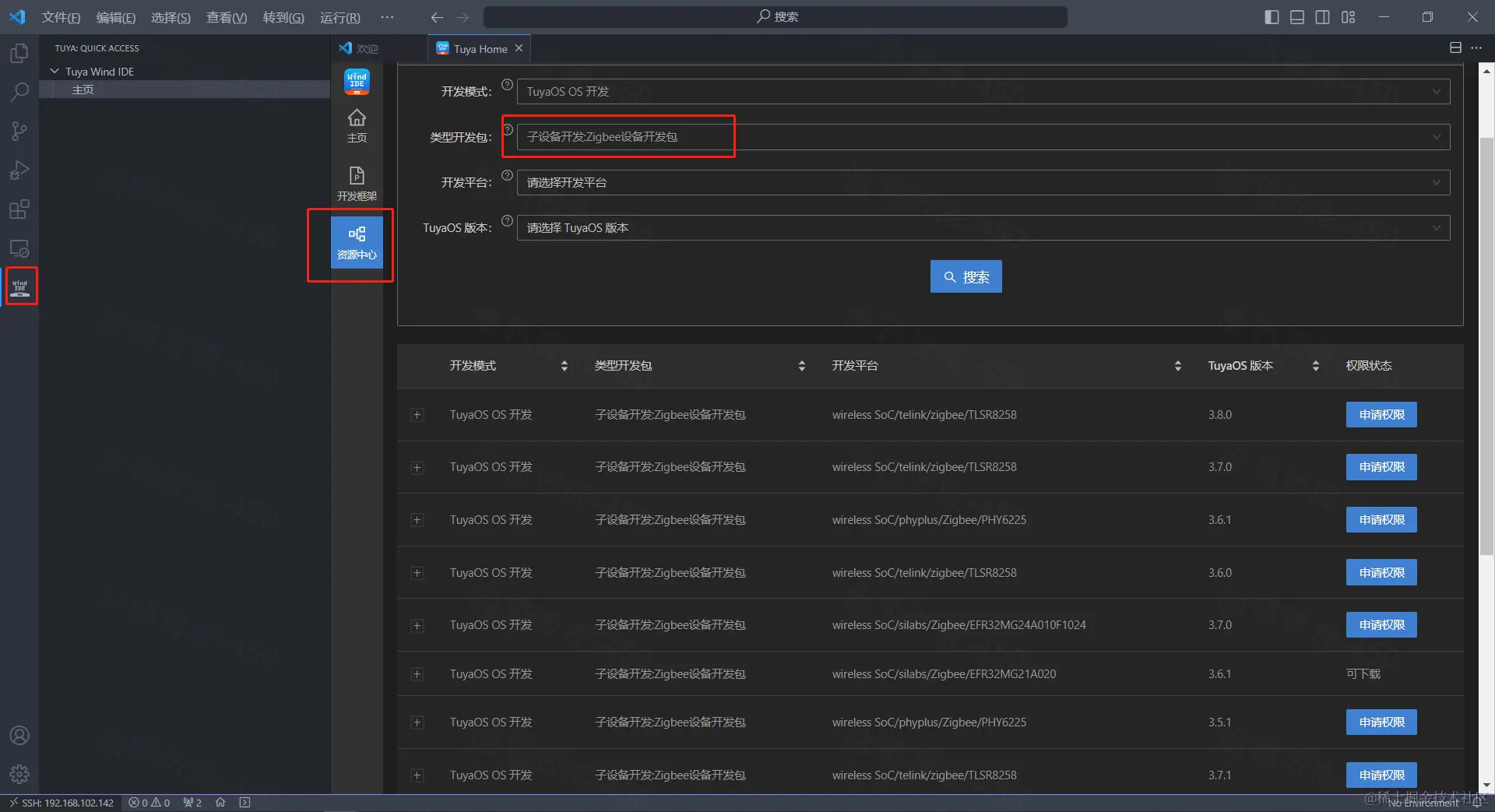Click the title bar search box
Viewport: 1495px width, 812px height.
(776, 17)
